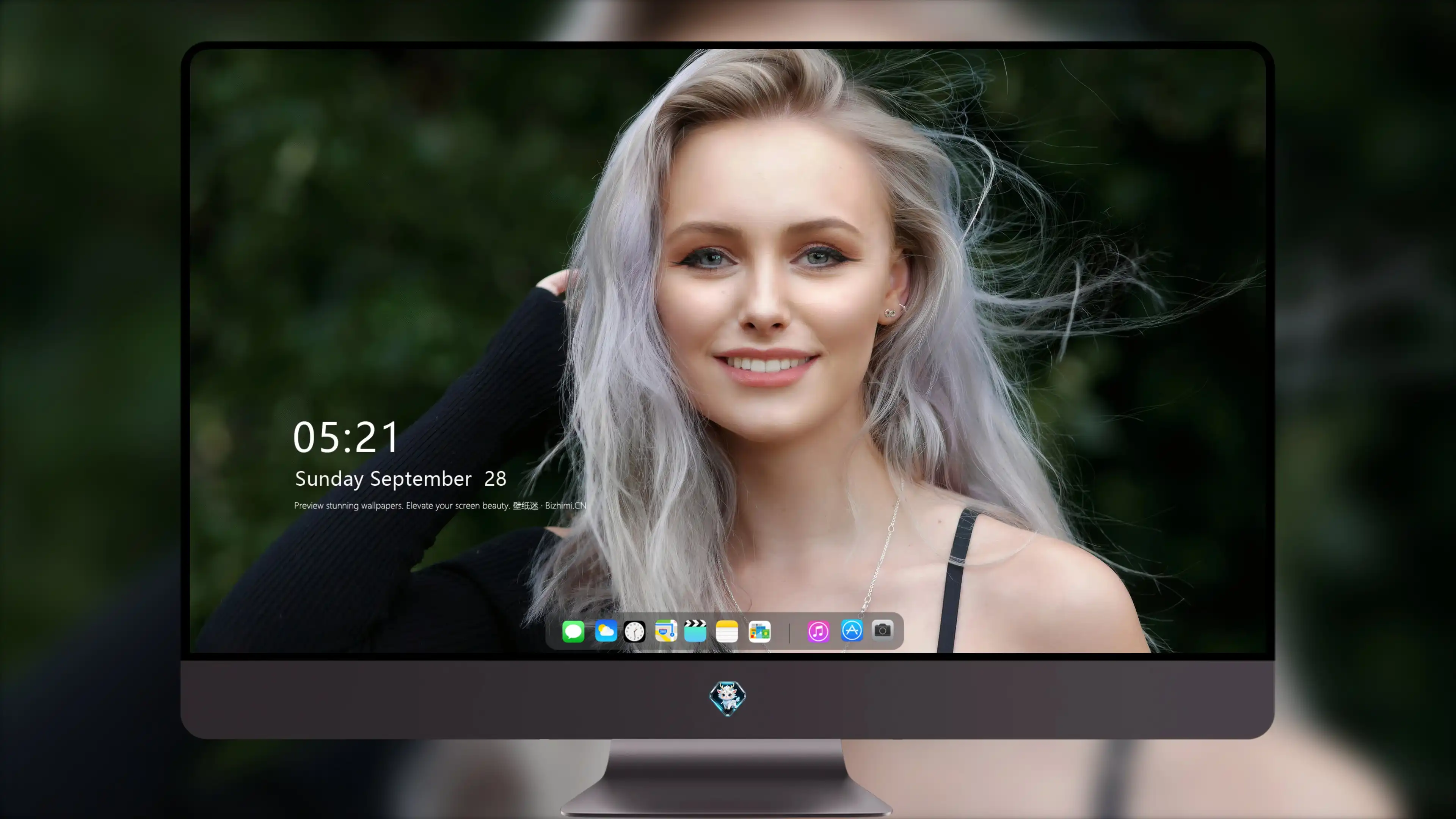Open the yellow Notes app in the dock

click(727, 631)
